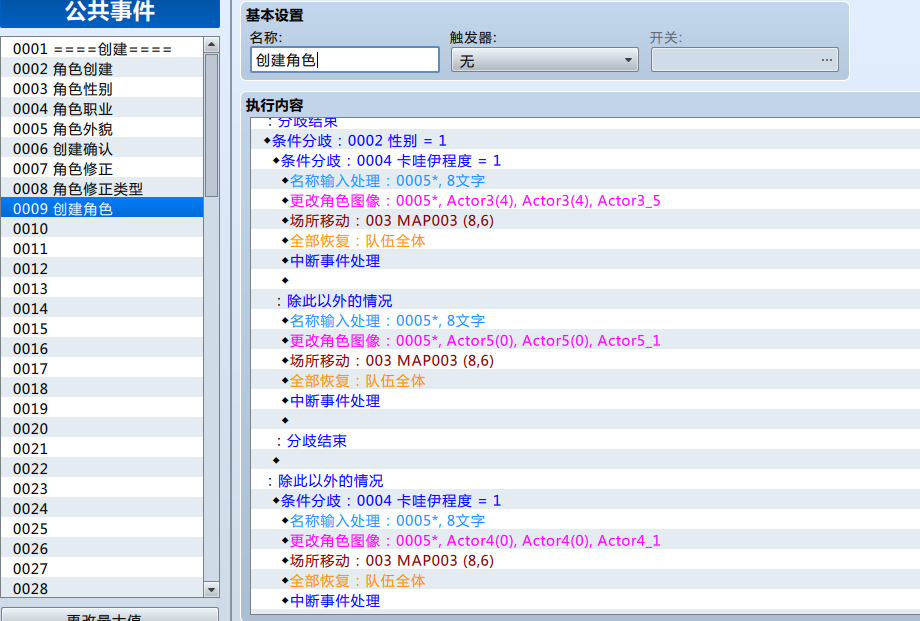Select empty common event slot 0013

click(102, 288)
